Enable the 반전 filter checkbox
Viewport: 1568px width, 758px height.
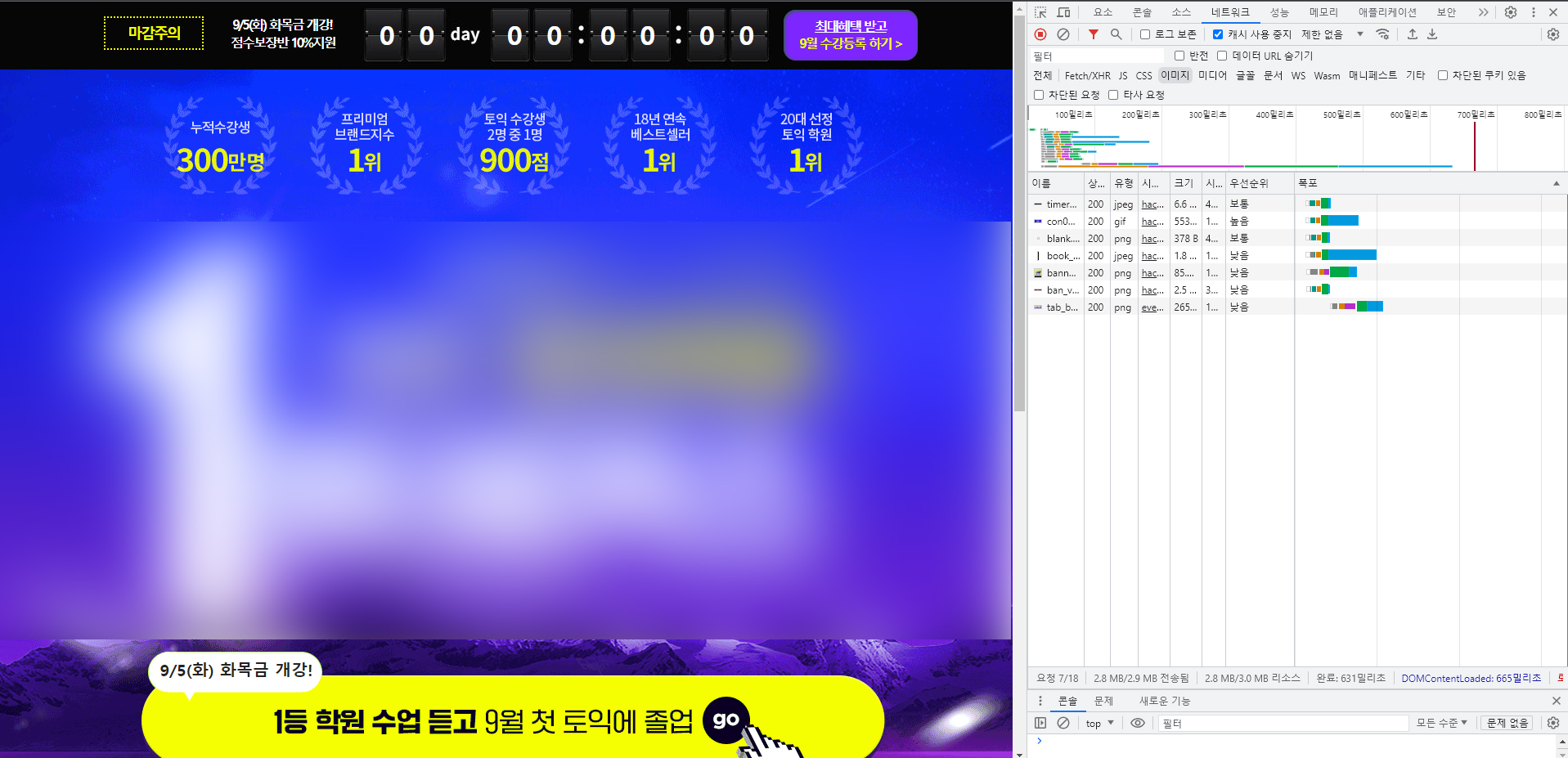[x=1179, y=56]
